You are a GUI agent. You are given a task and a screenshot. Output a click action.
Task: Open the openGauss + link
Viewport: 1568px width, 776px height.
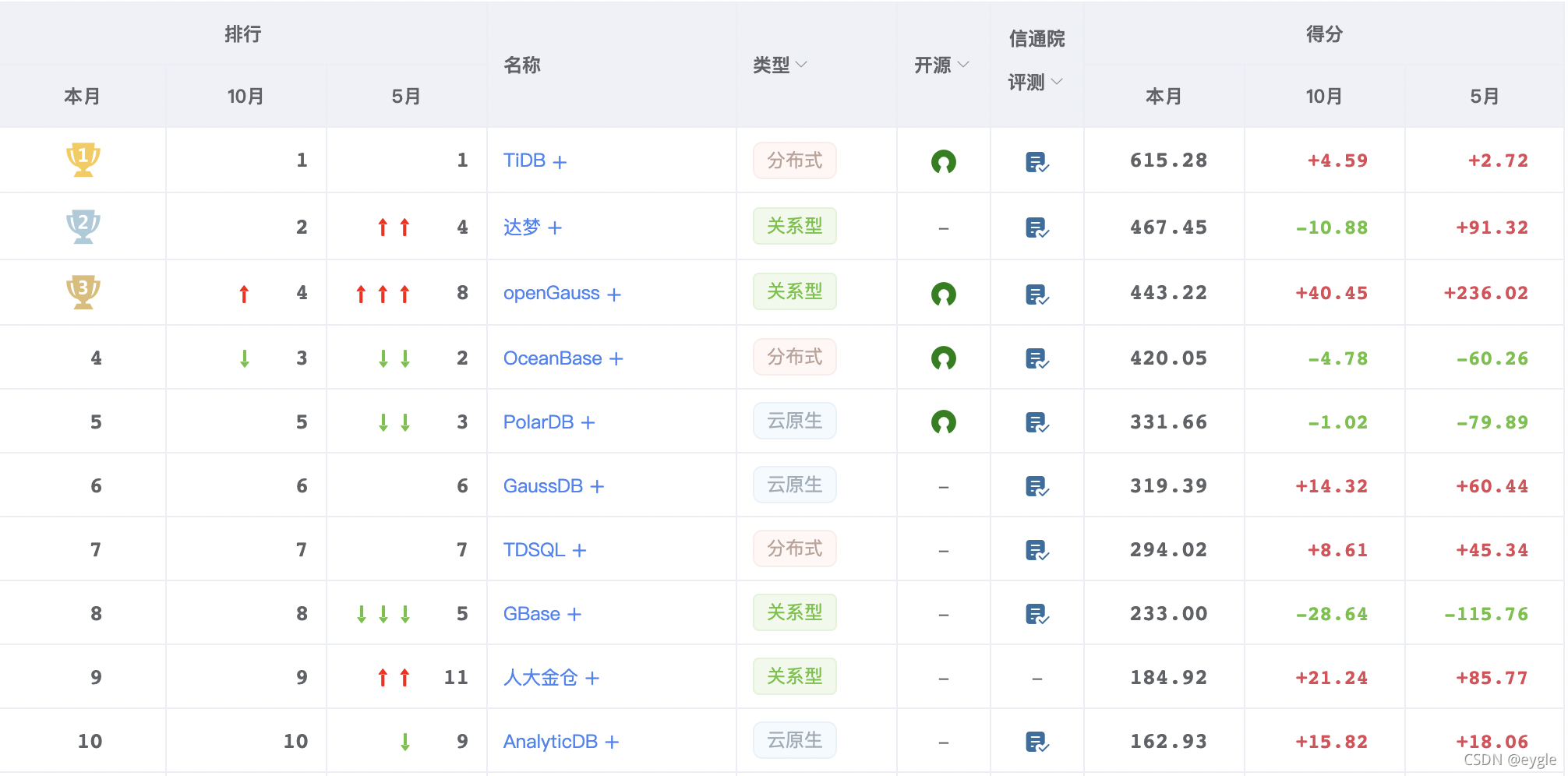[562, 294]
